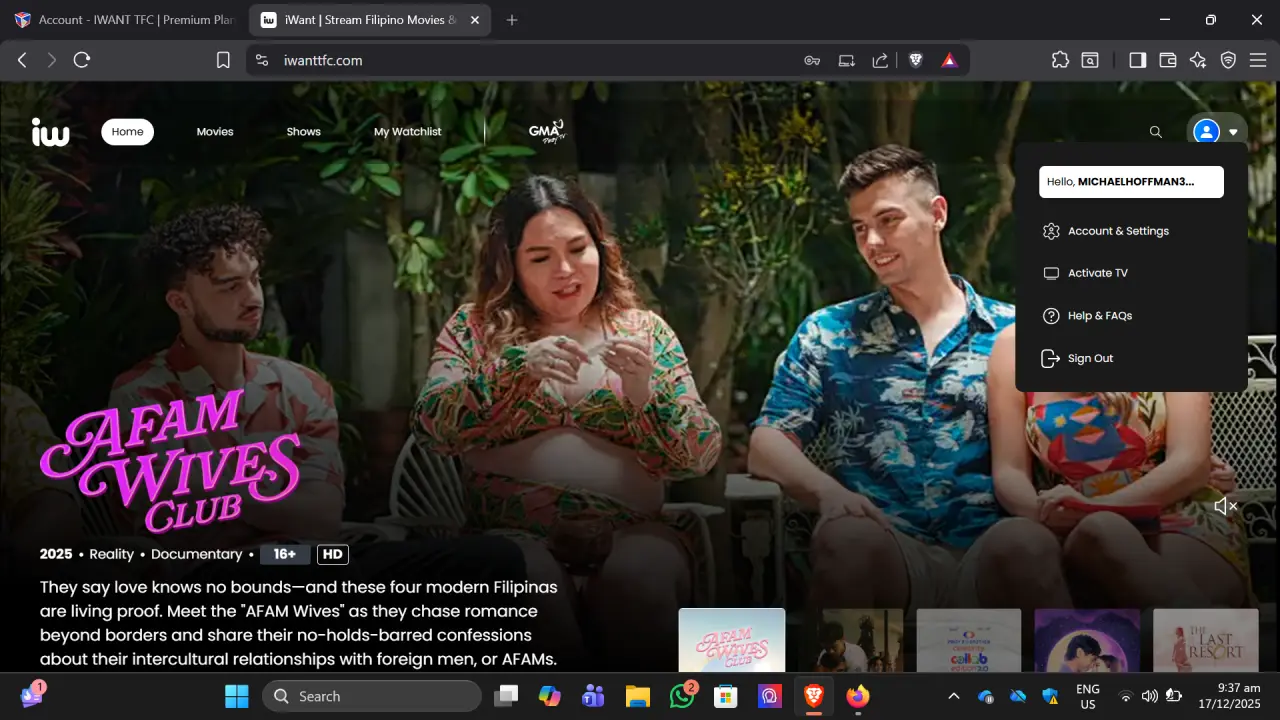Open Firefox from the taskbar
Screen dimensions: 1280x720
point(858,696)
